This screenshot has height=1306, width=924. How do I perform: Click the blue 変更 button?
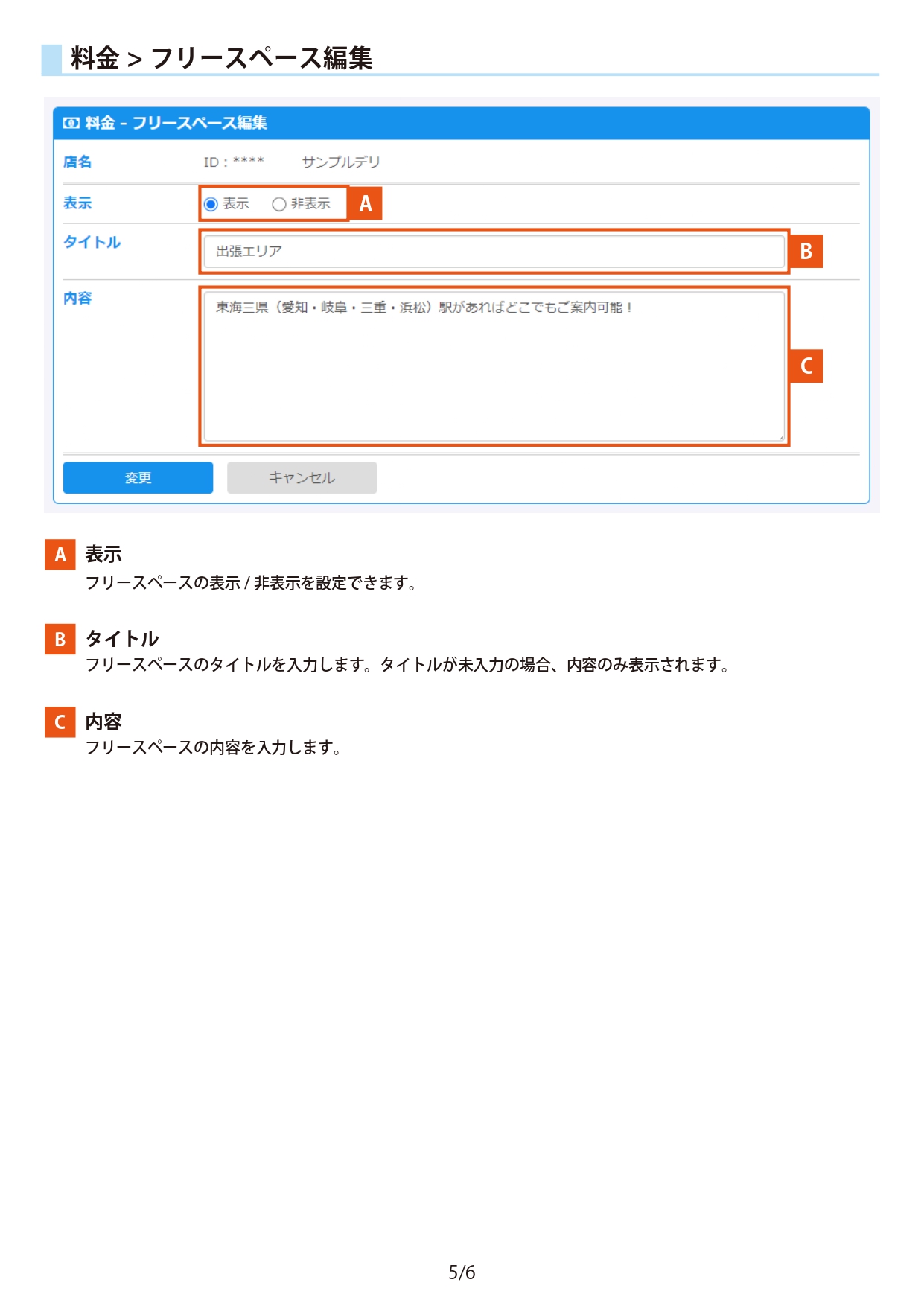point(138,478)
